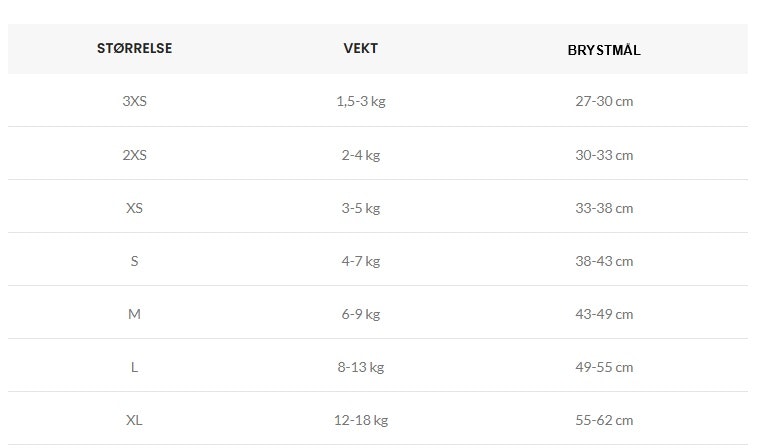The height and width of the screenshot is (448, 757).
Task: Click the 12-18 kg weight value
Action: coord(361,420)
